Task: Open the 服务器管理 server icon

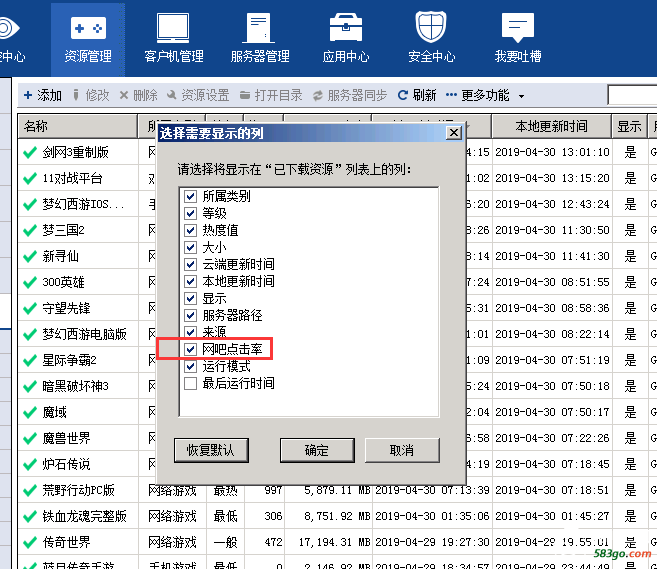Action: [x=259, y=28]
